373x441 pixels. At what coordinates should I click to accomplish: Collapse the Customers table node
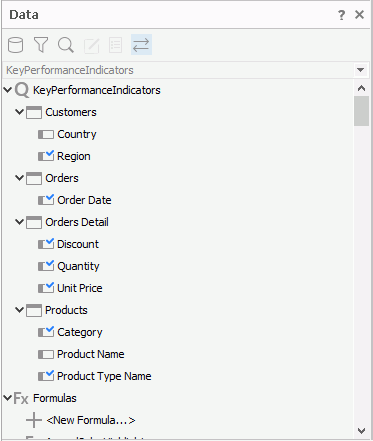point(19,112)
